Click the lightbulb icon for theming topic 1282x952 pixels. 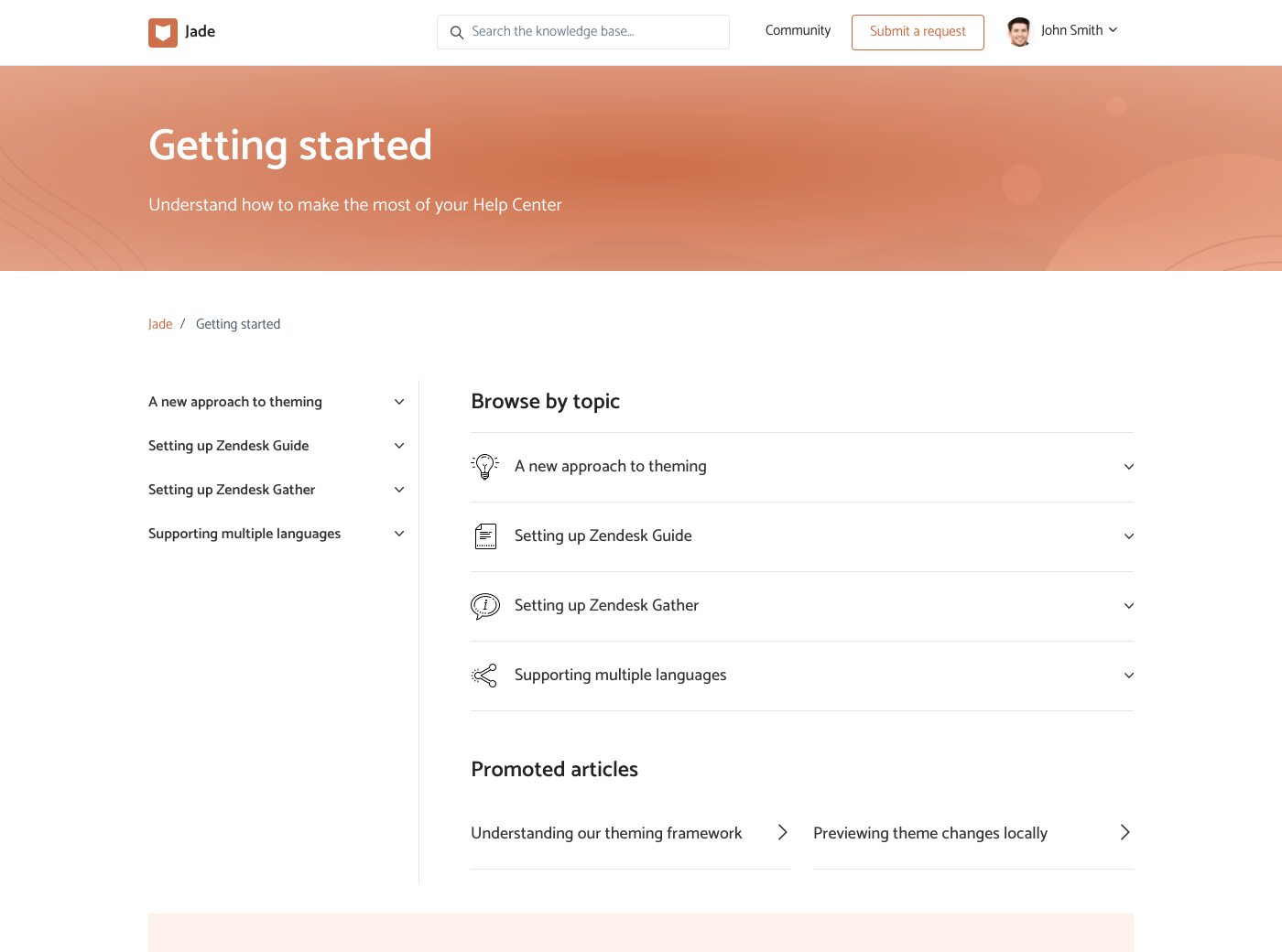click(x=484, y=467)
